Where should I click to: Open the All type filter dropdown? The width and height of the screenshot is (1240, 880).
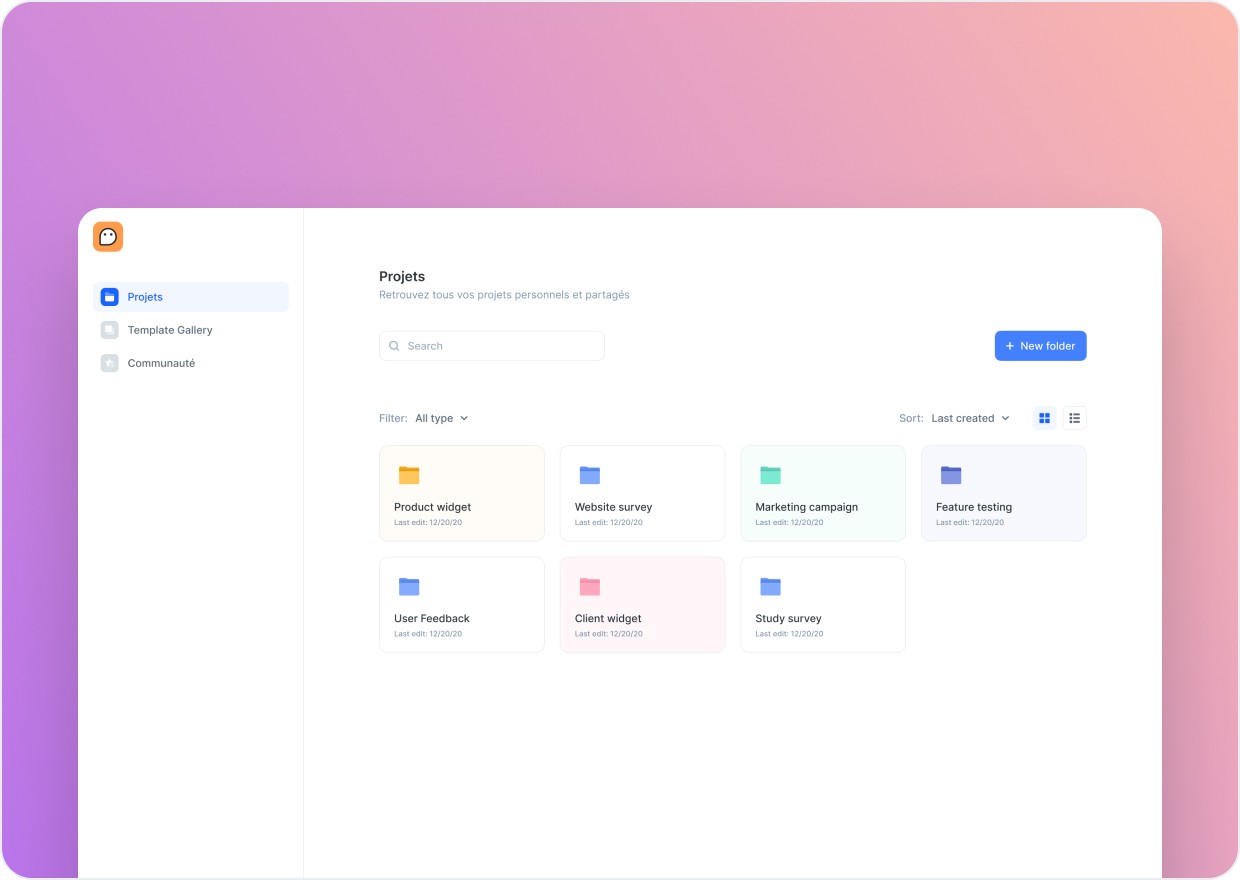tap(442, 418)
